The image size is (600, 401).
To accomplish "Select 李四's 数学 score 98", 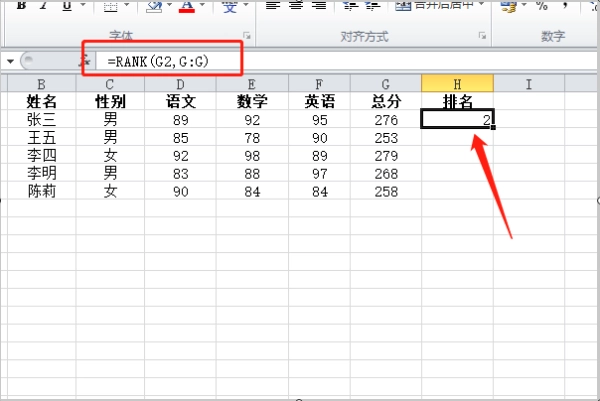I will (252, 155).
